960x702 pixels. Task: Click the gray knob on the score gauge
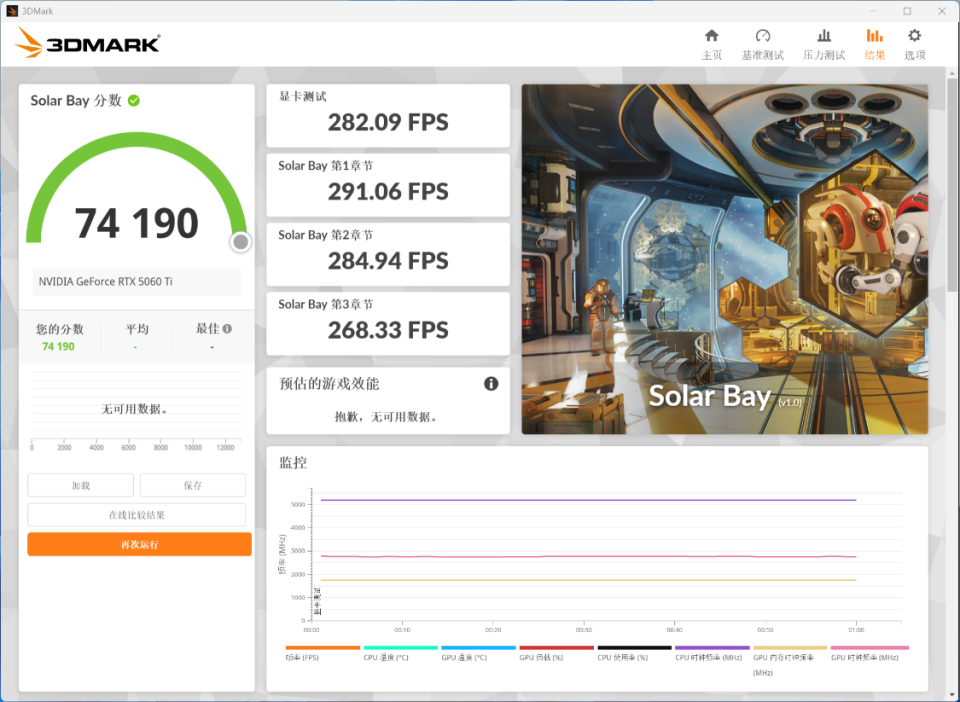[x=241, y=242]
